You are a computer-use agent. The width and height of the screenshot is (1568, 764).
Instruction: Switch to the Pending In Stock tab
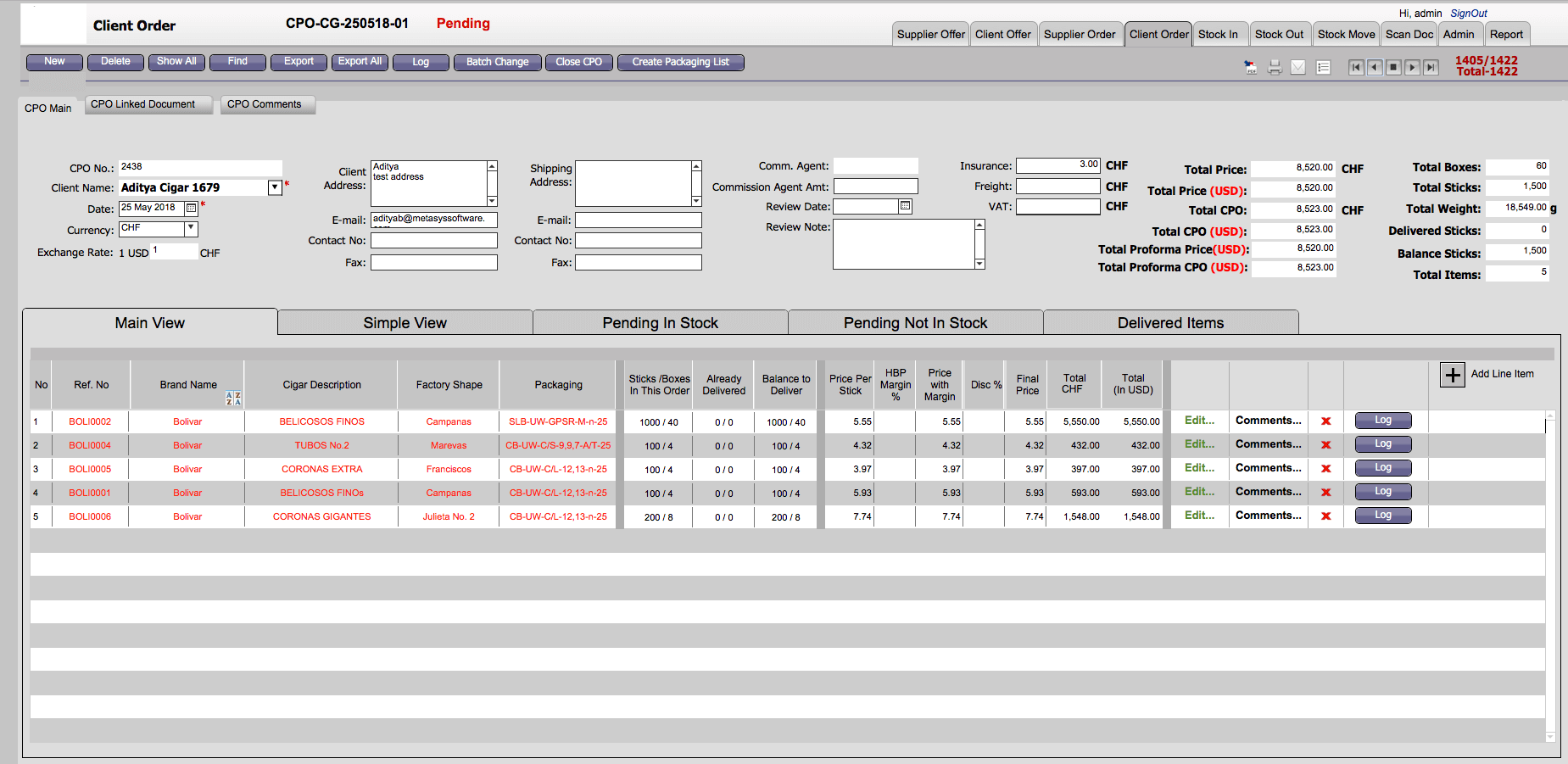pyautogui.click(x=660, y=323)
